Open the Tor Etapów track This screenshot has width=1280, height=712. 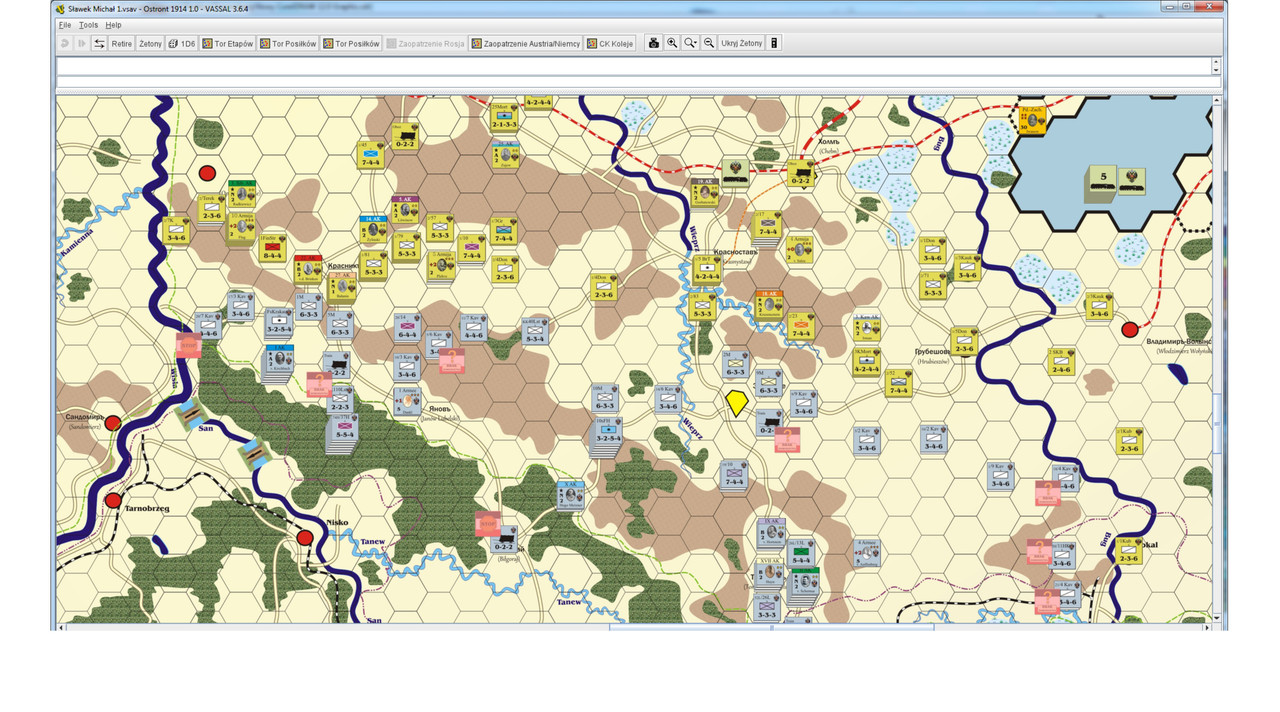pyautogui.click(x=227, y=44)
